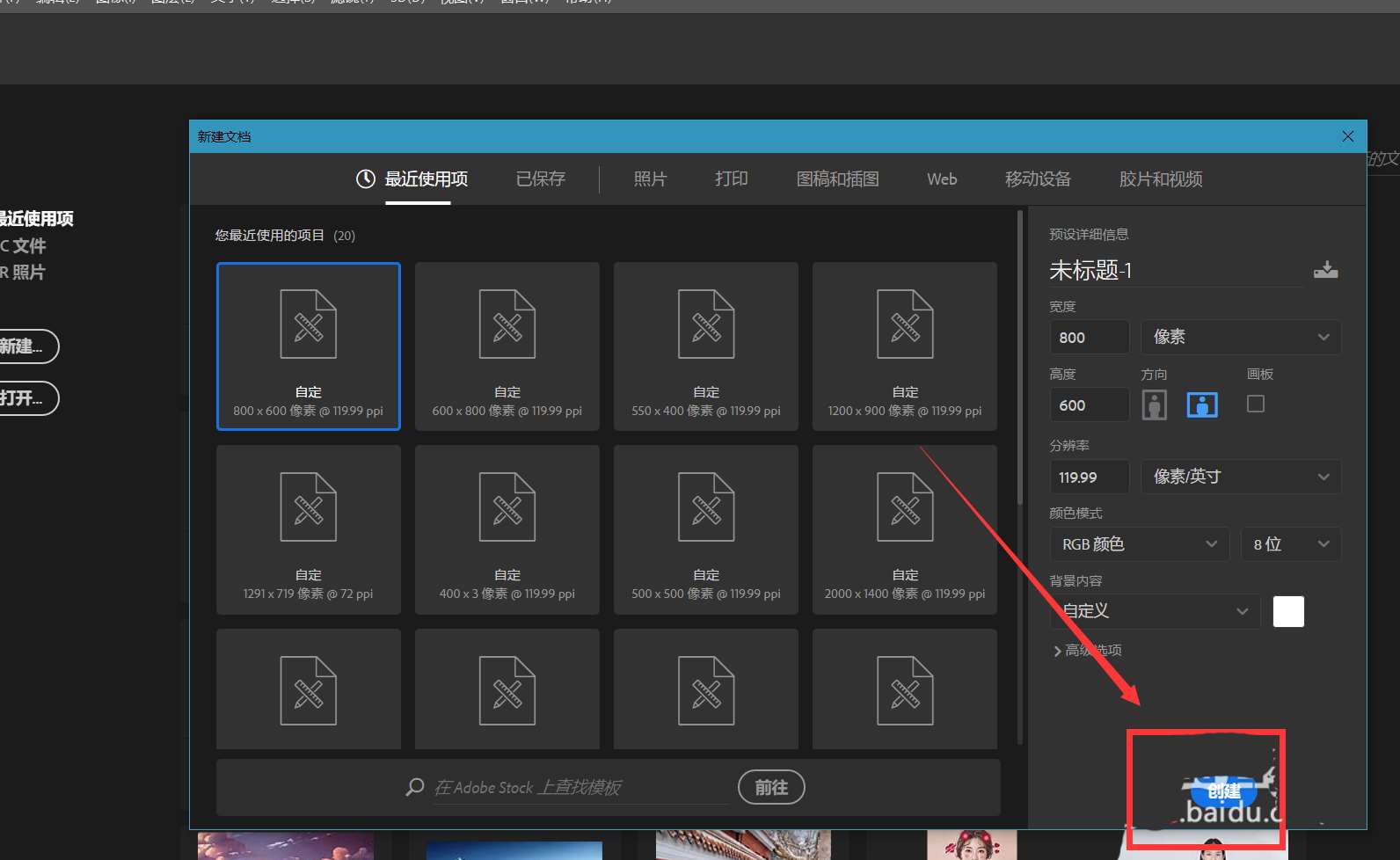Switch to the Web tab
This screenshot has height=860, width=1400.
coord(942,179)
